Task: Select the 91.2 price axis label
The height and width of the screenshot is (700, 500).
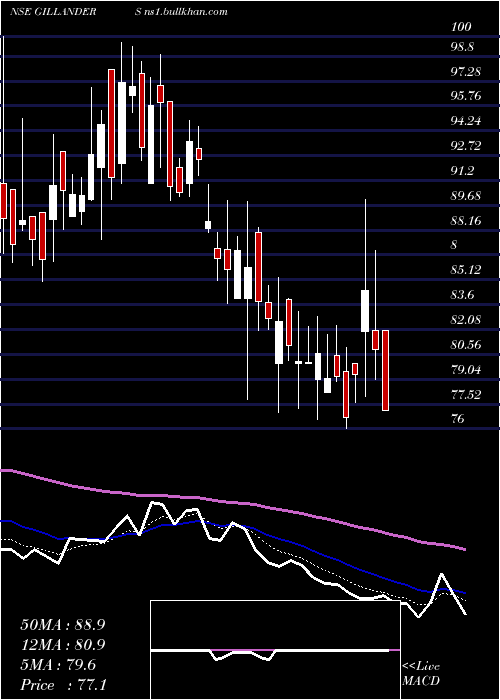Action: coord(462,171)
